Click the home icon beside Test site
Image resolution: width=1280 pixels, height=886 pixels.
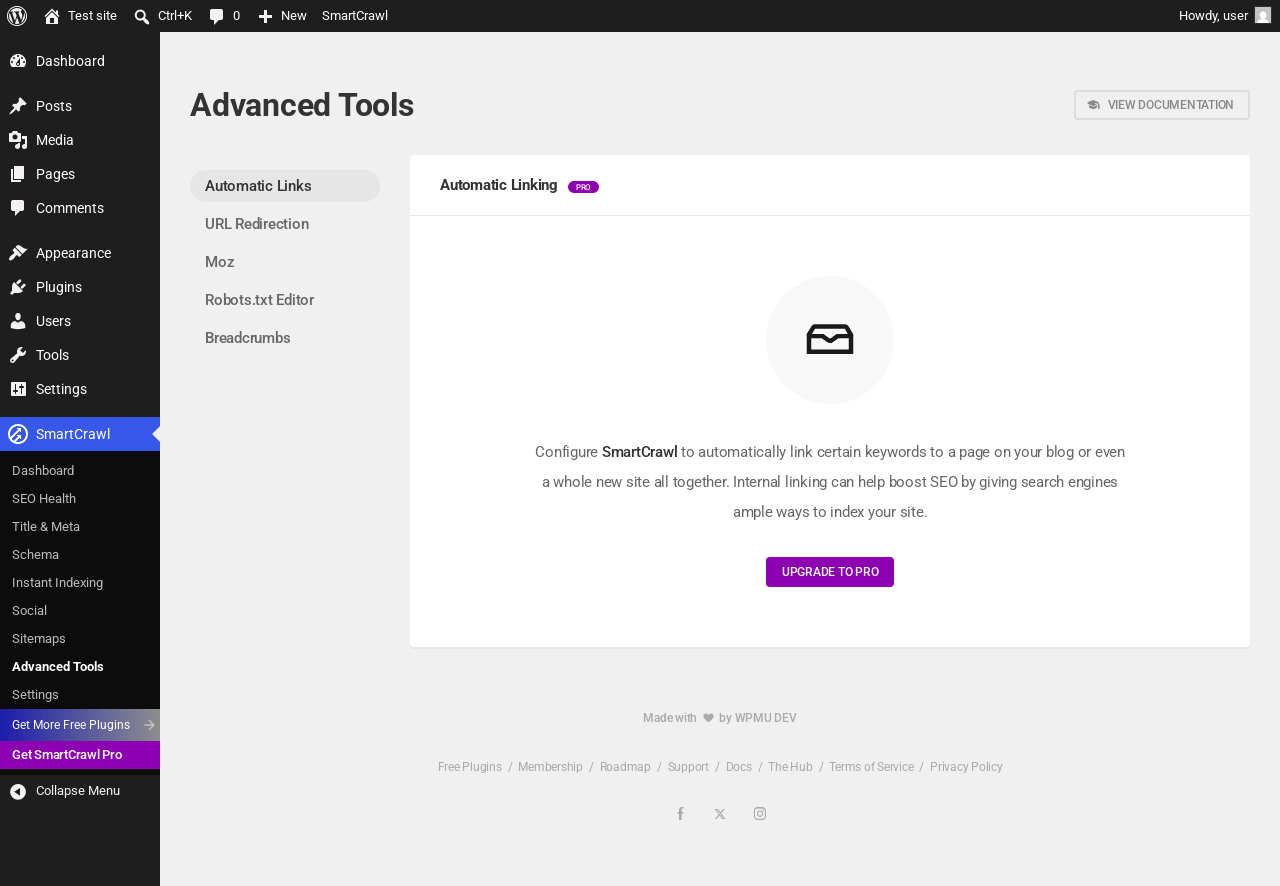(x=52, y=16)
